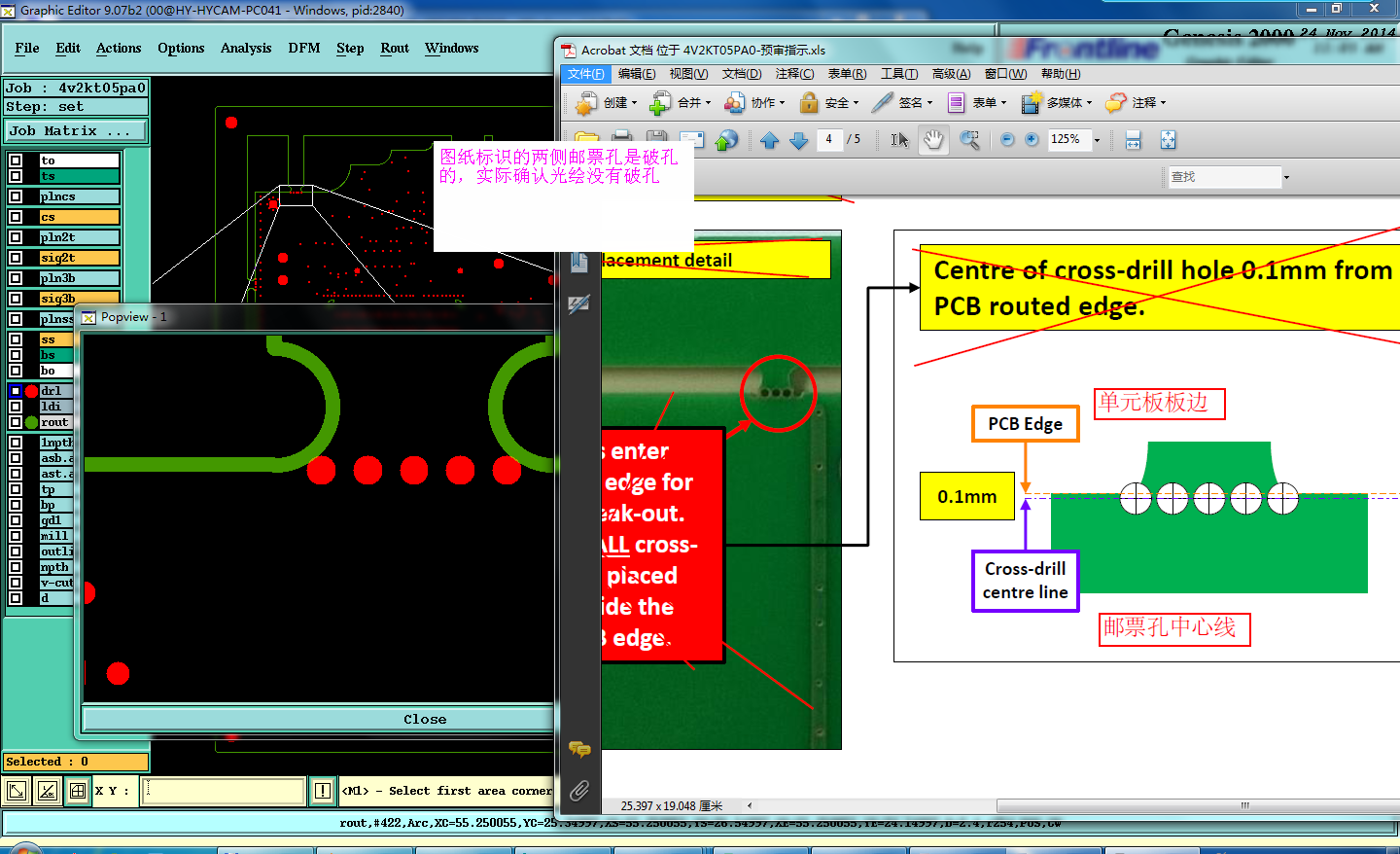Click the Job Matrix button

(76, 130)
